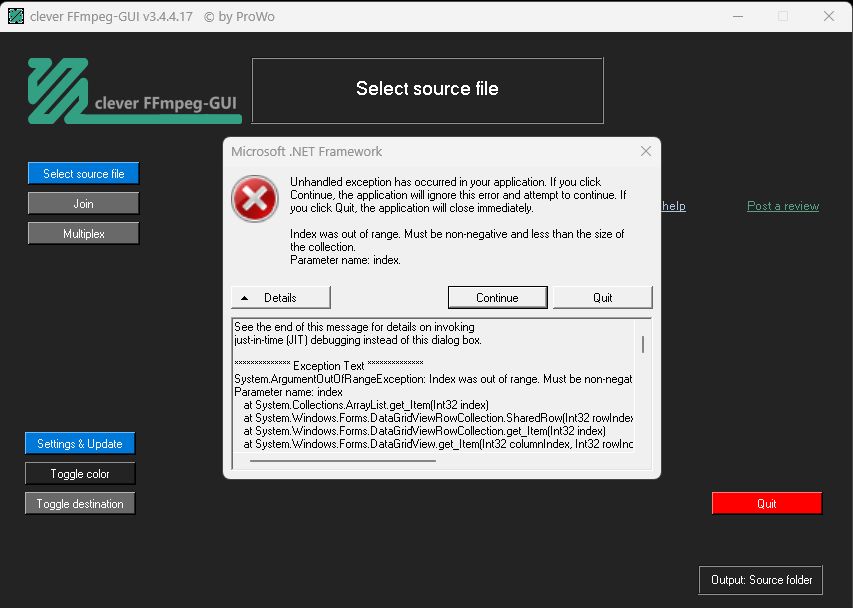The image size is (853, 608).
Task: Click the exception details text box
Action: [x=441, y=394]
